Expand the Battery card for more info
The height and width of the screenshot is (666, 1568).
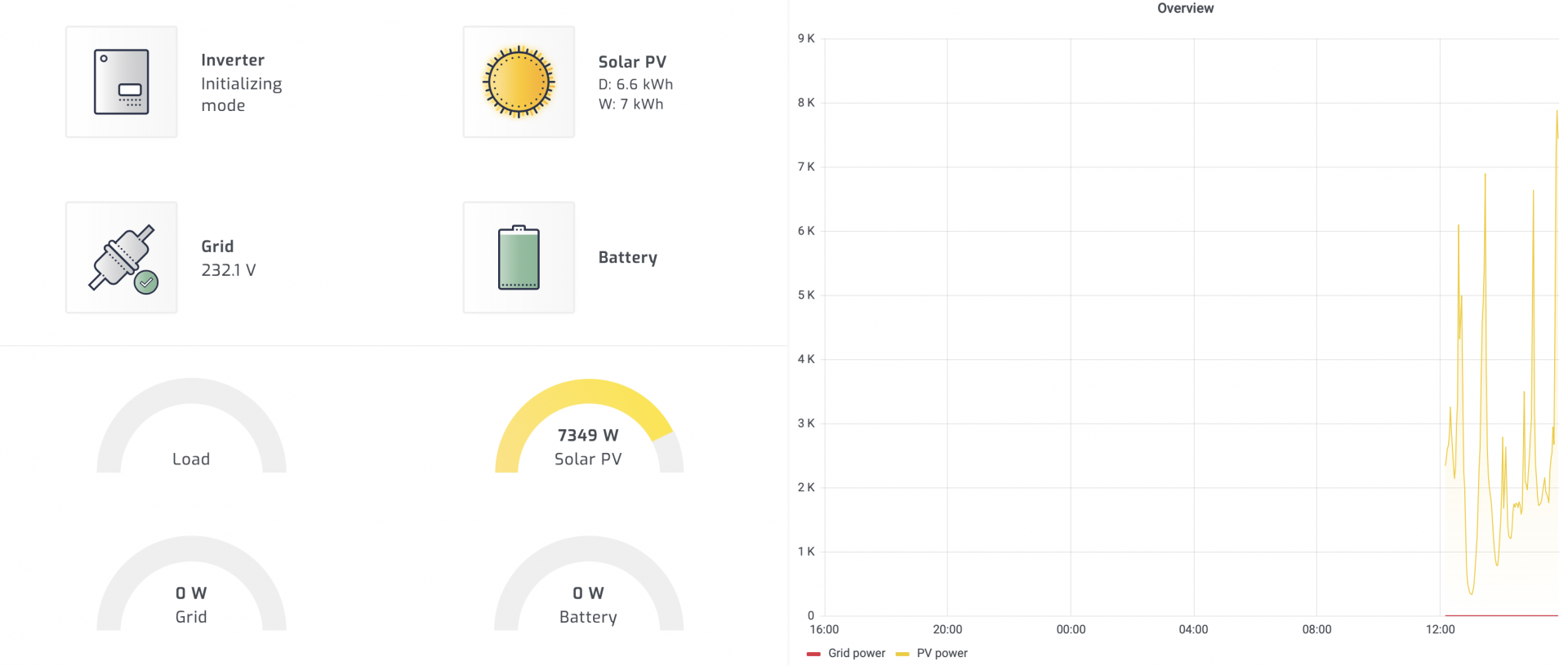tap(627, 257)
